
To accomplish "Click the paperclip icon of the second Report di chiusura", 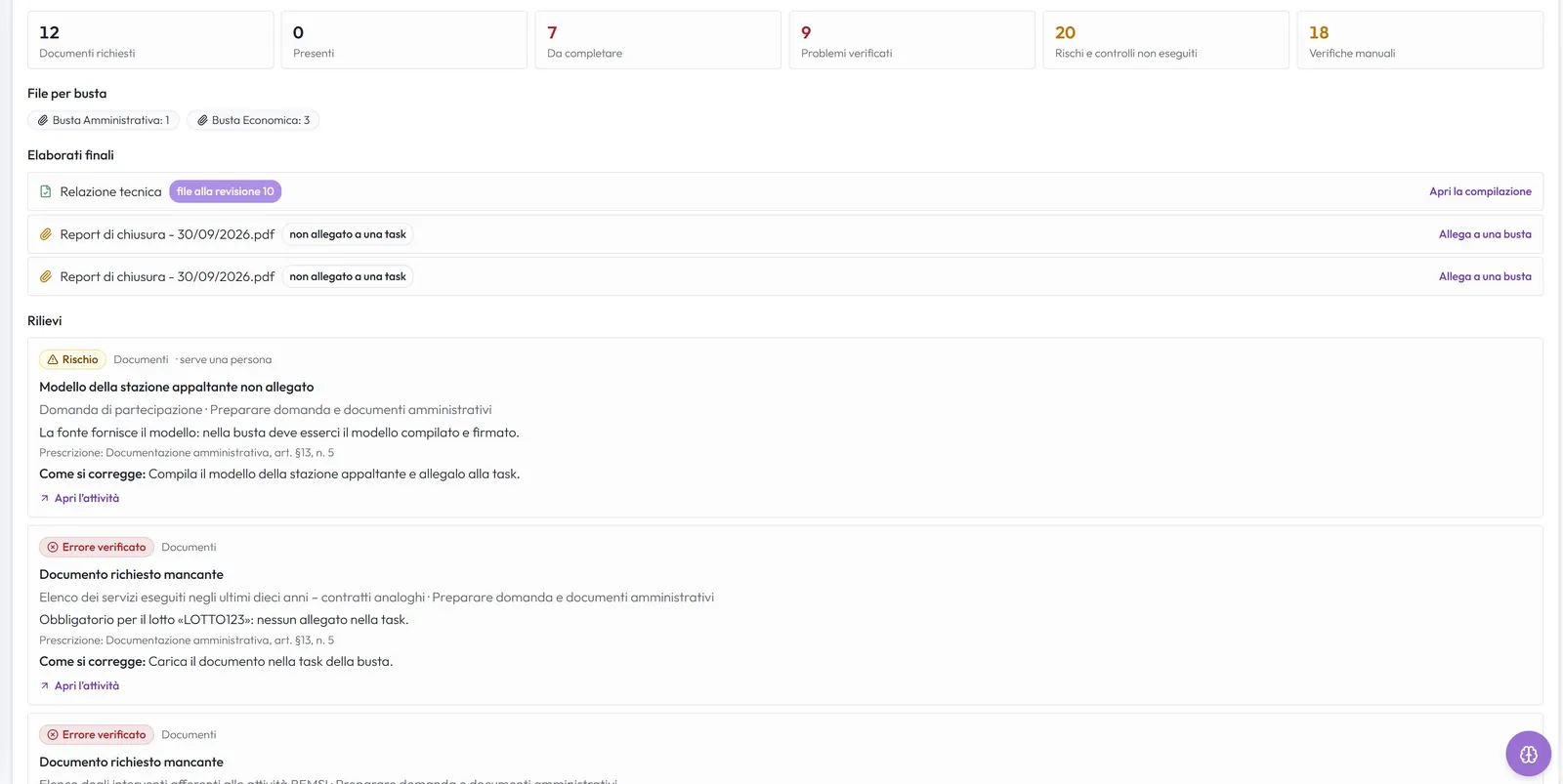I will tap(46, 276).
